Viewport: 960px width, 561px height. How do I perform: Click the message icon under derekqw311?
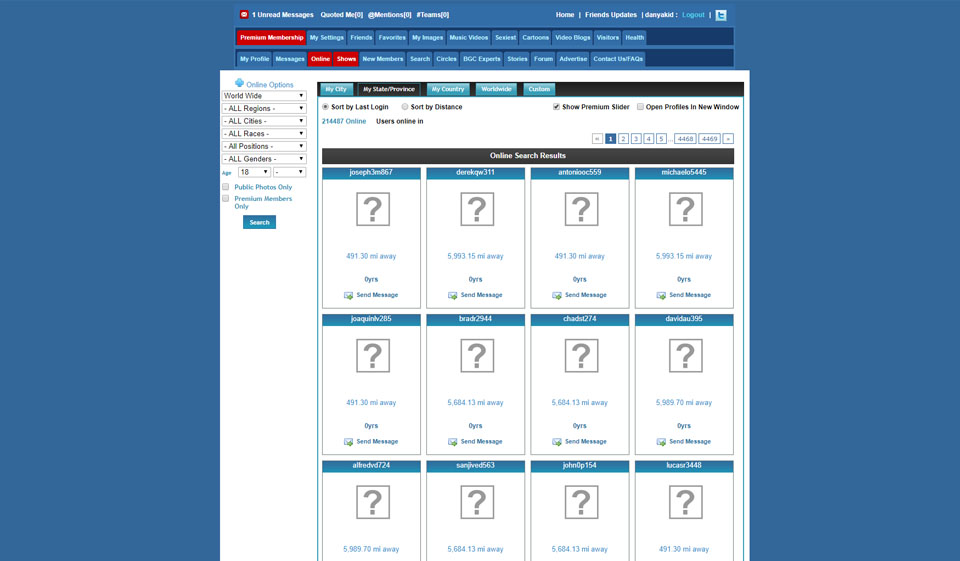453,295
